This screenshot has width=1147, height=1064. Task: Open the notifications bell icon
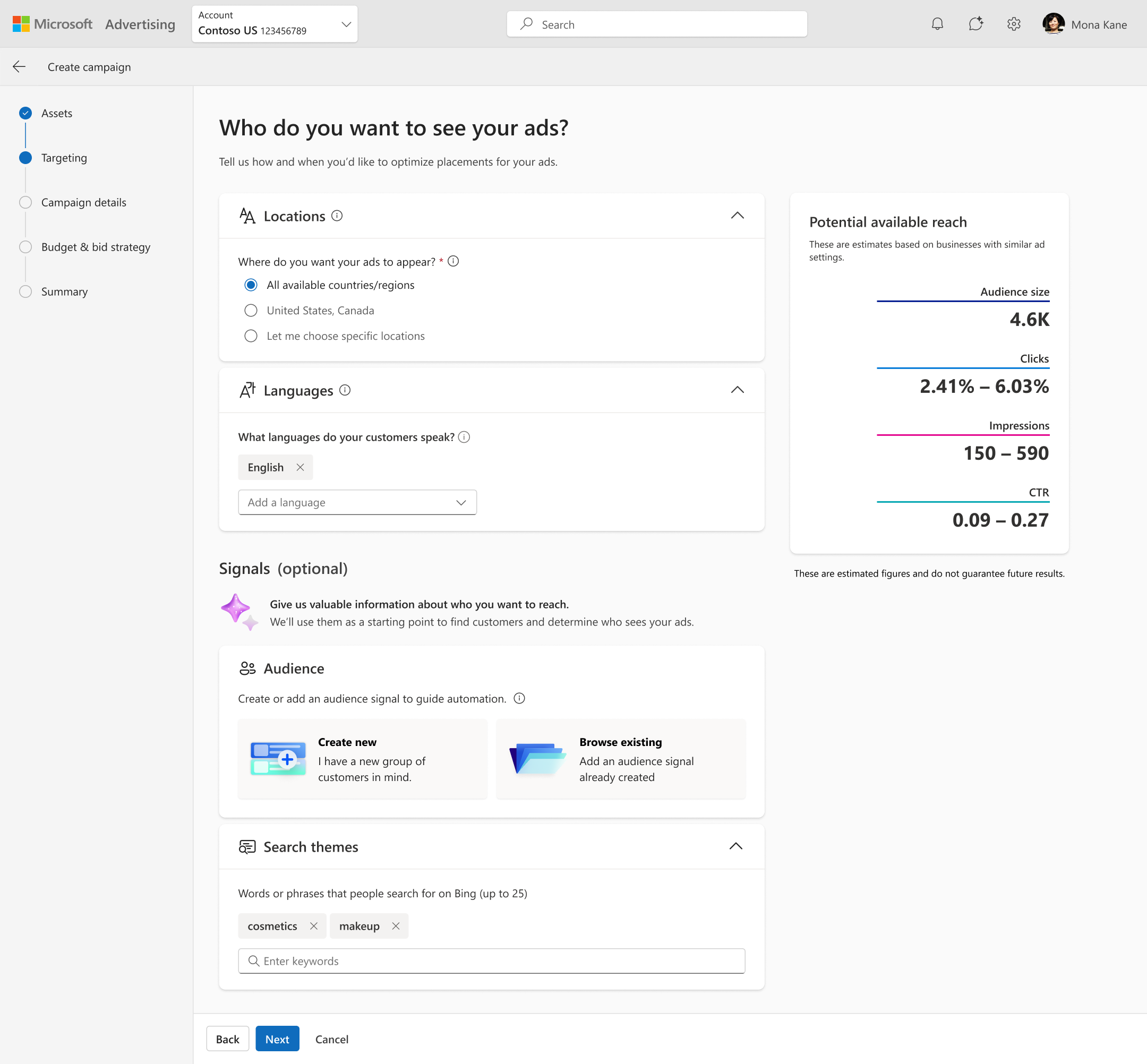coord(937,24)
